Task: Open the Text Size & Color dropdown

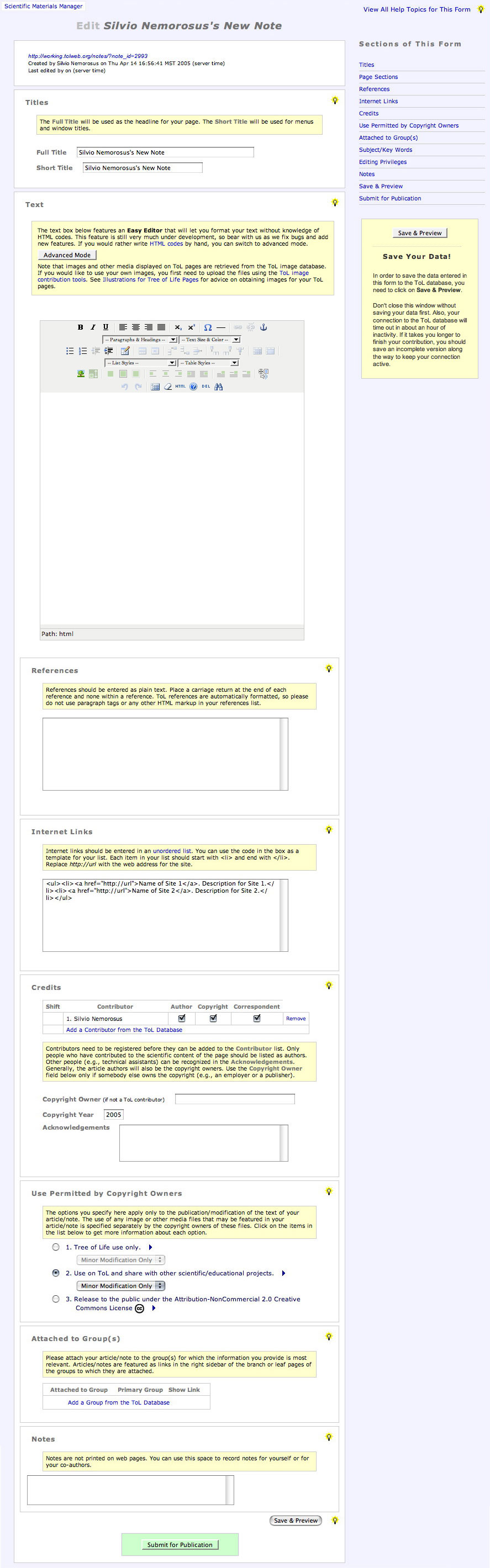Action: (x=210, y=340)
